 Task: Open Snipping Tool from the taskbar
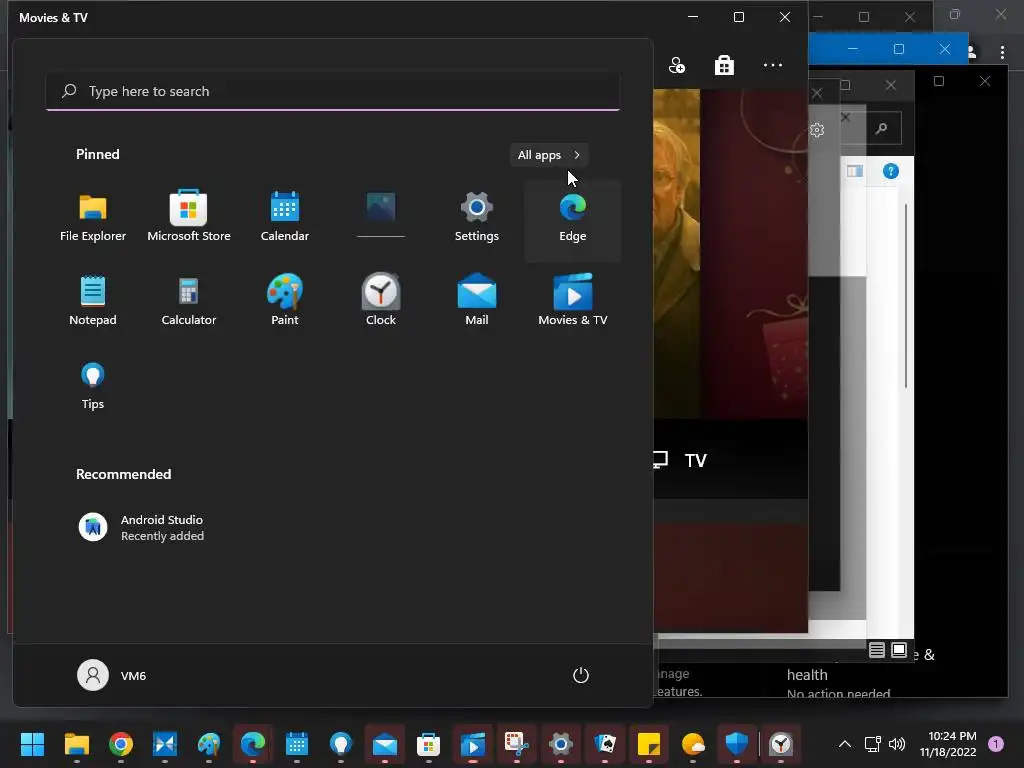pos(517,744)
